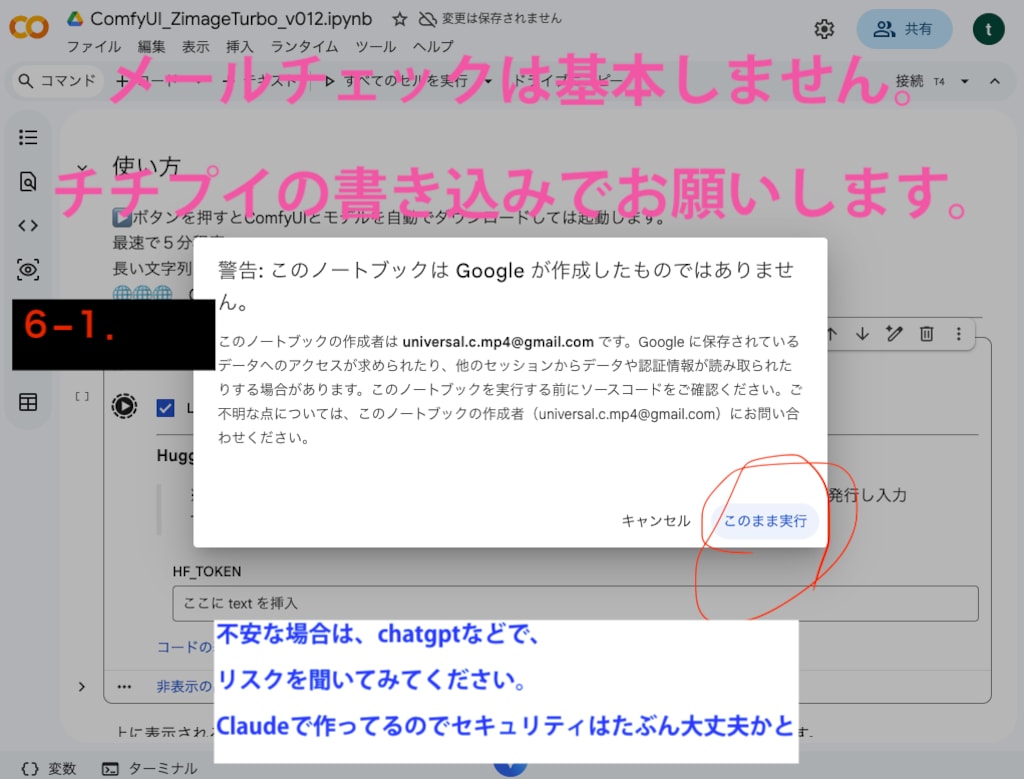Click キャンセル to dismiss the warning
This screenshot has width=1024, height=779.
(x=656, y=521)
